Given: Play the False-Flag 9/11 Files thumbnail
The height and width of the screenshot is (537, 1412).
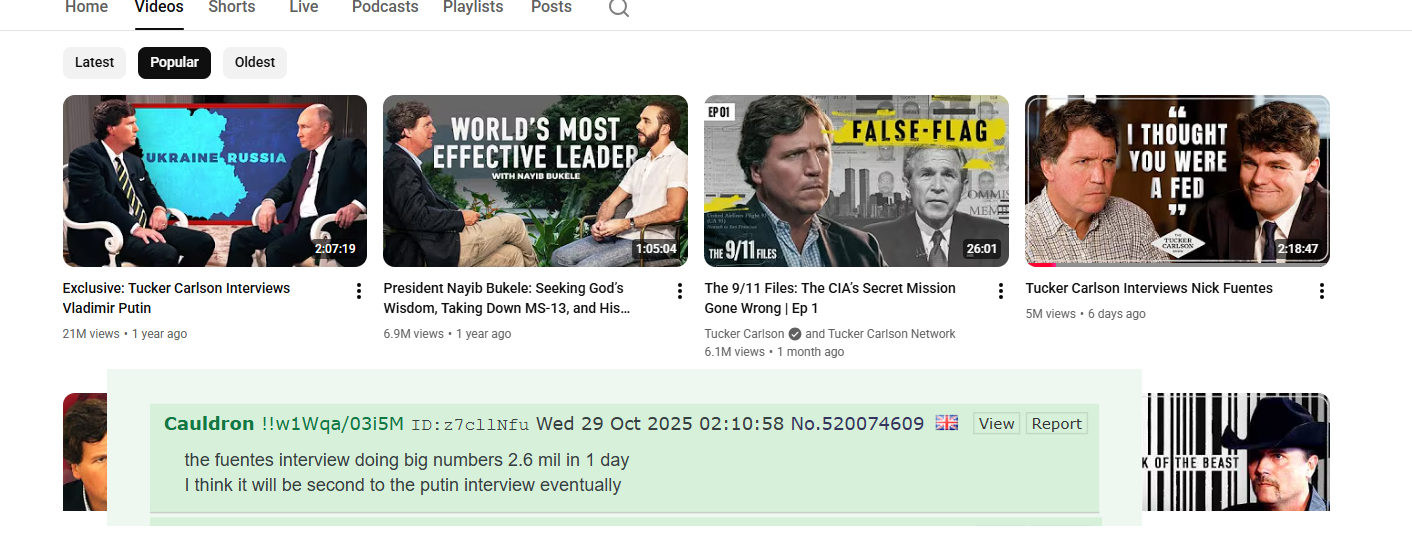Looking at the screenshot, I should [856, 181].
